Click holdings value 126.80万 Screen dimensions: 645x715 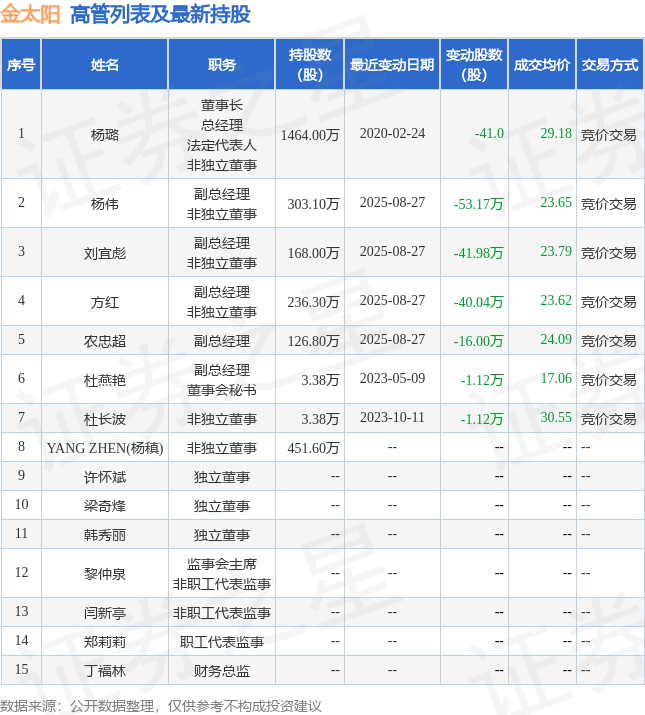313,341
